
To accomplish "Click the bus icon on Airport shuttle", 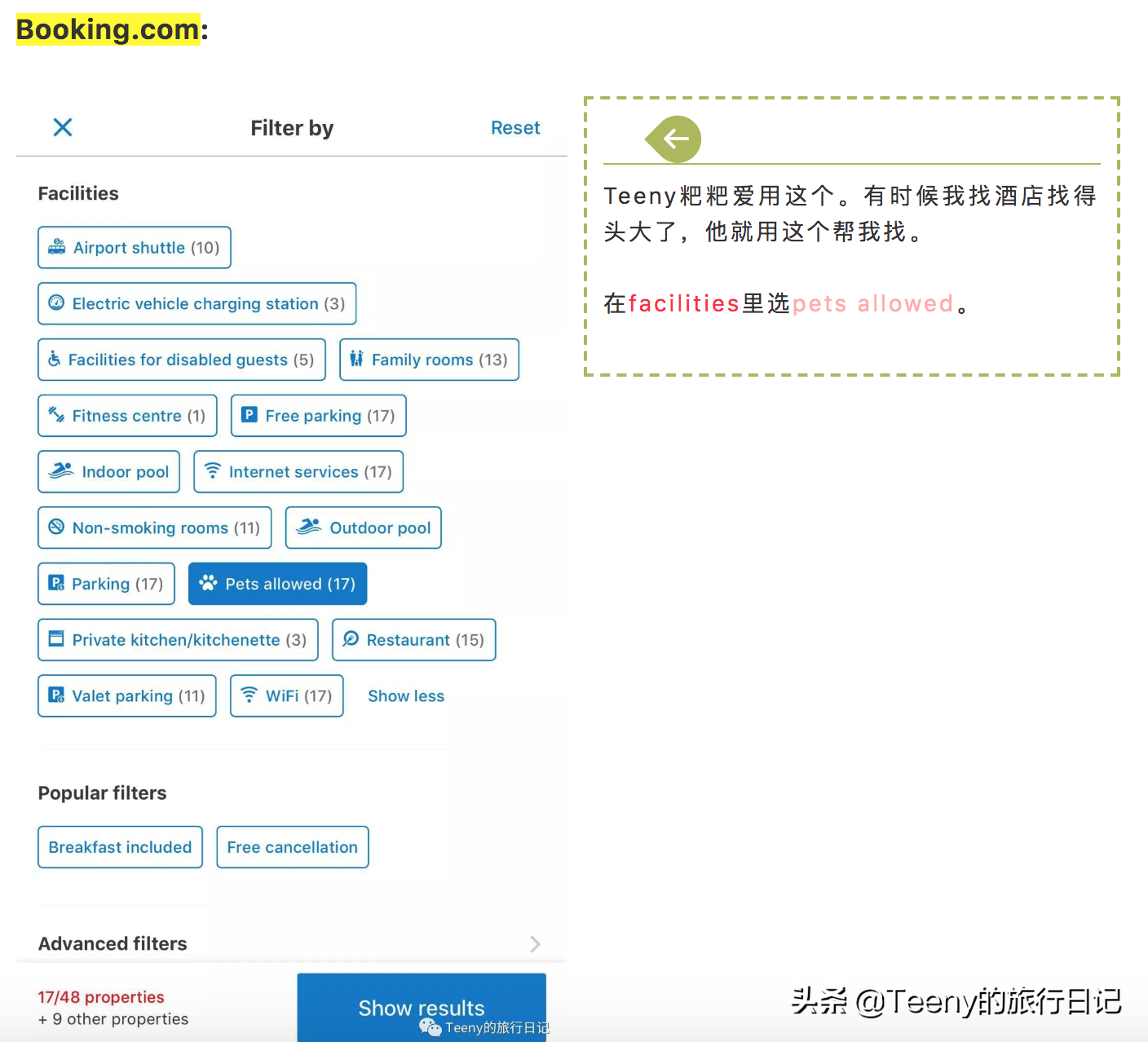I will point(56,247).
